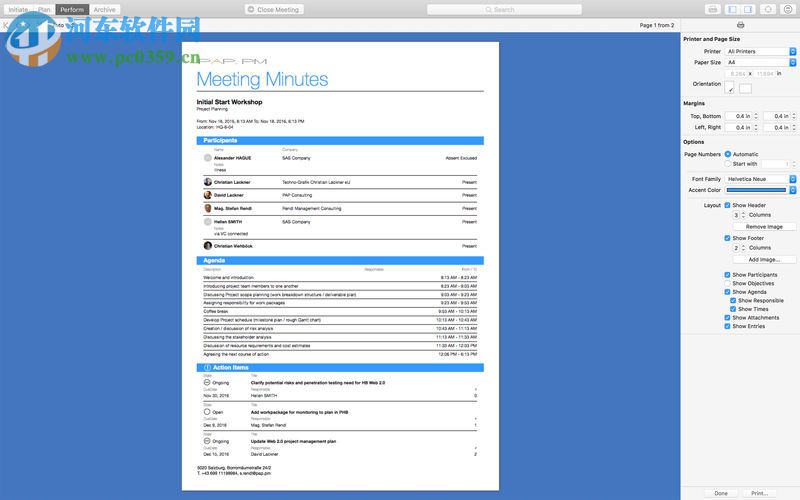Click the Participants section header bar
800x500 pixels.
[340, 140]
